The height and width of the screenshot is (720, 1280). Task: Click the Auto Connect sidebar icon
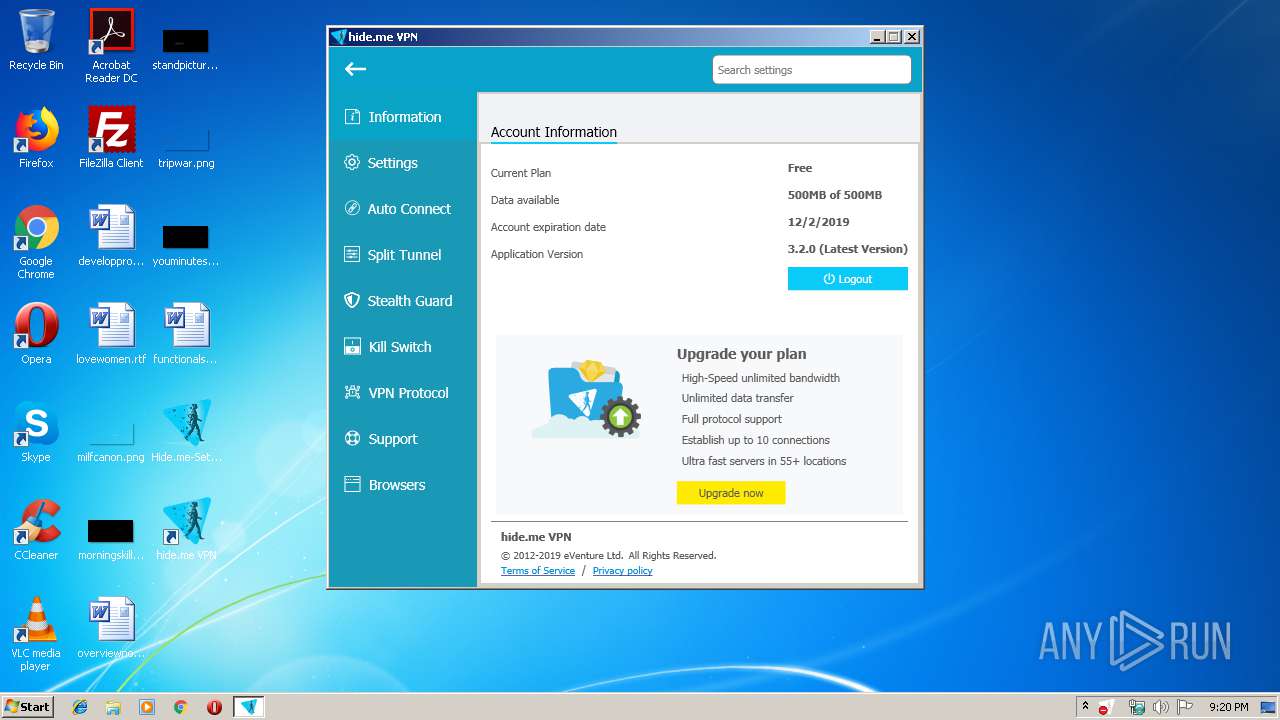tap(352, 209)
